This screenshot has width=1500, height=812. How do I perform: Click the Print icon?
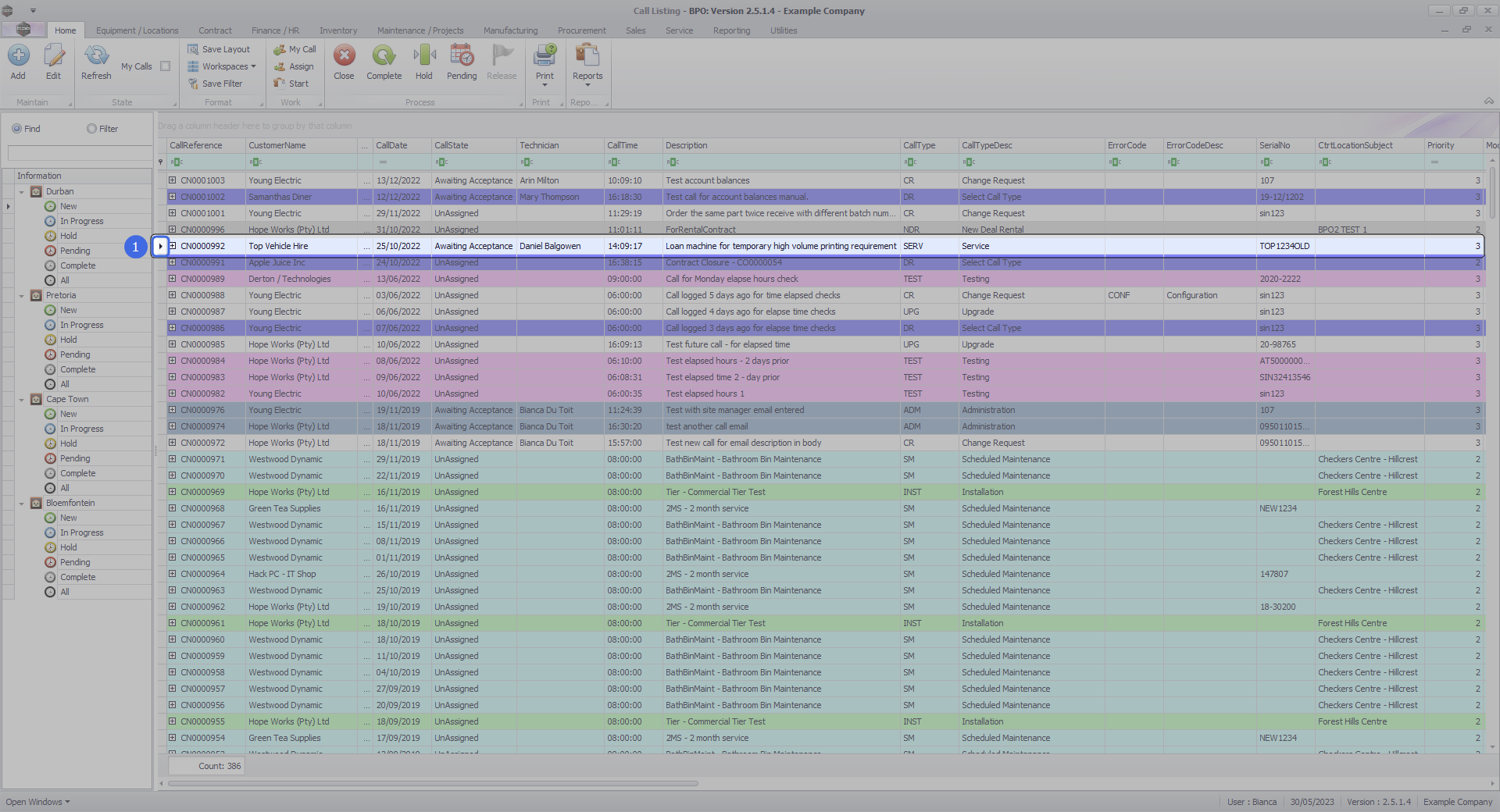(545, 55)
